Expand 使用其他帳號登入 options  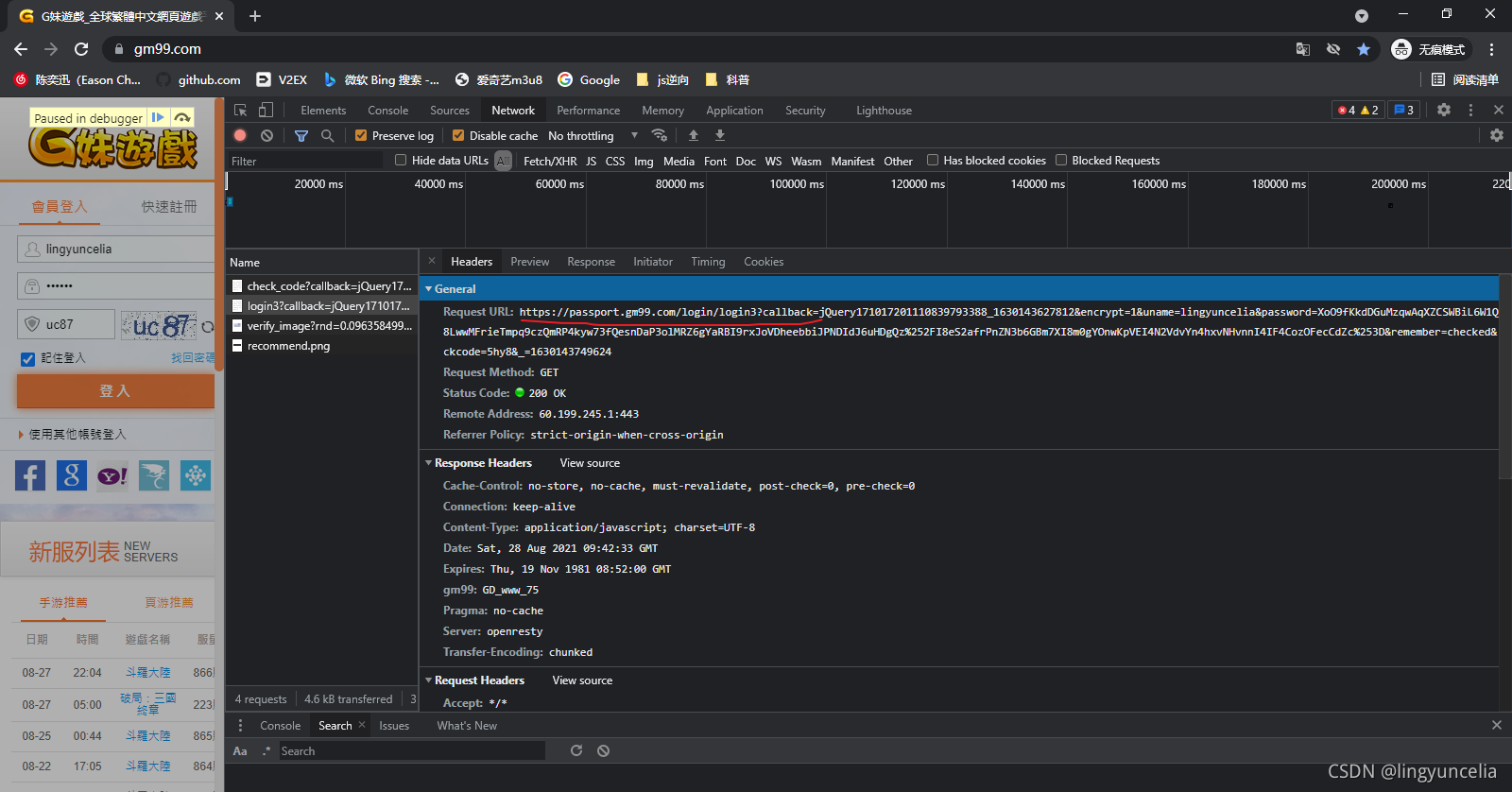pyautogui.click(x=72, y=434)
